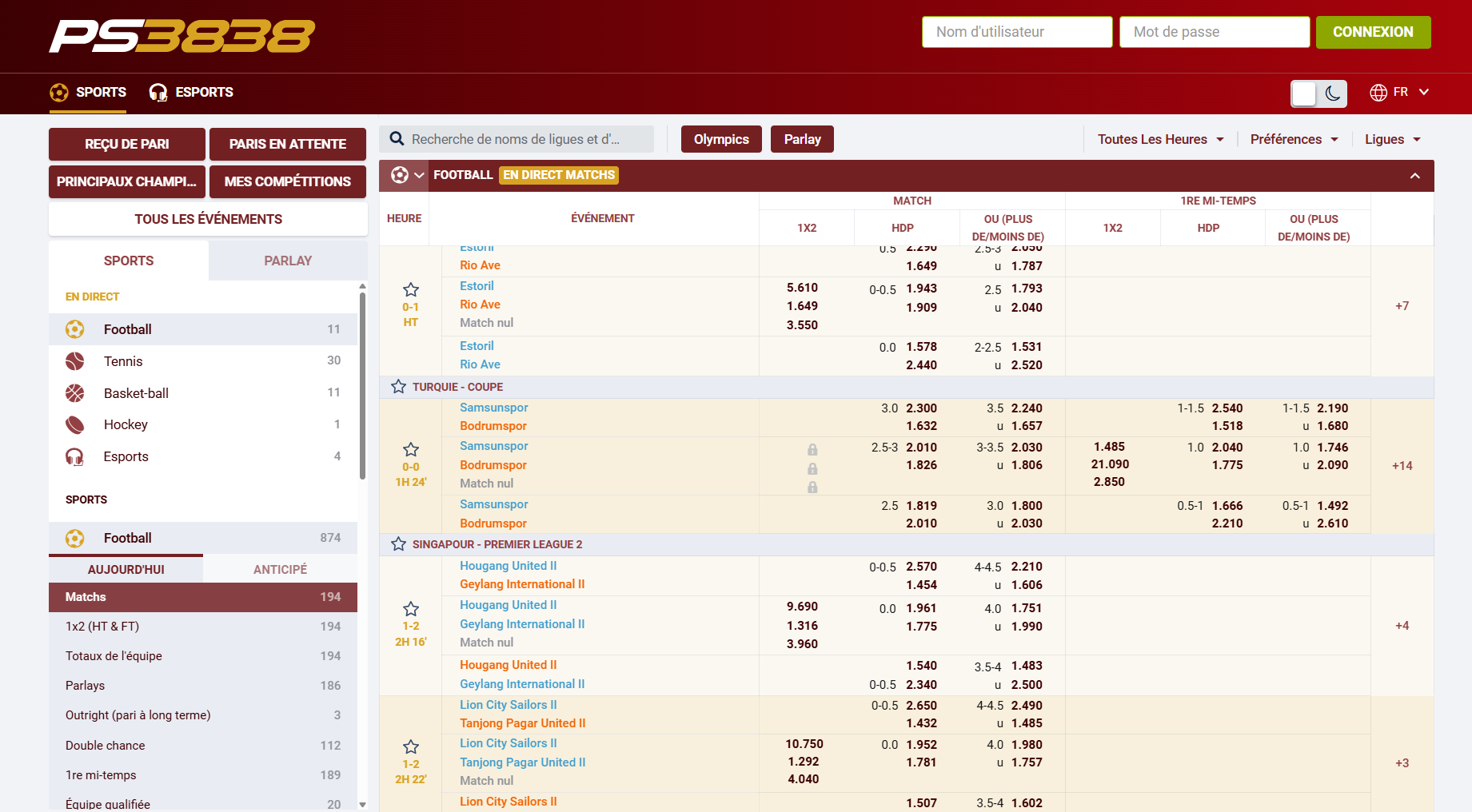Open SPORTS in top navigation
Image resolution: width=1472 pixels, height=812 pixels.
[x=88, y=93]
